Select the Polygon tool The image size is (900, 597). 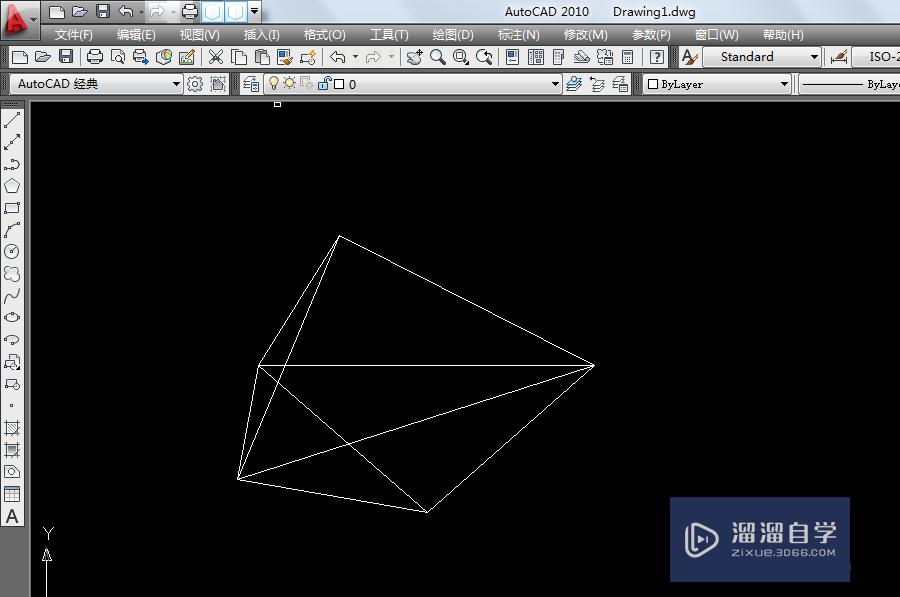(12, 186)
